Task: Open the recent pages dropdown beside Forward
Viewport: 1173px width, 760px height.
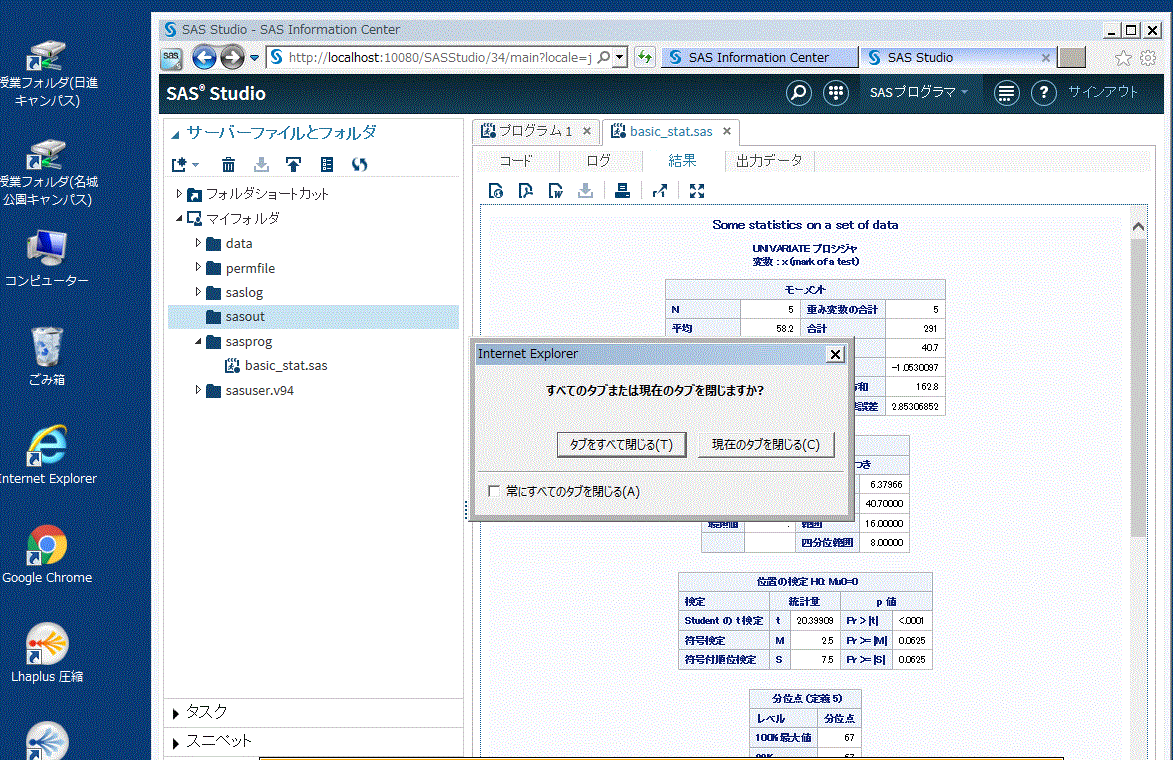Action: pos(254,58)
